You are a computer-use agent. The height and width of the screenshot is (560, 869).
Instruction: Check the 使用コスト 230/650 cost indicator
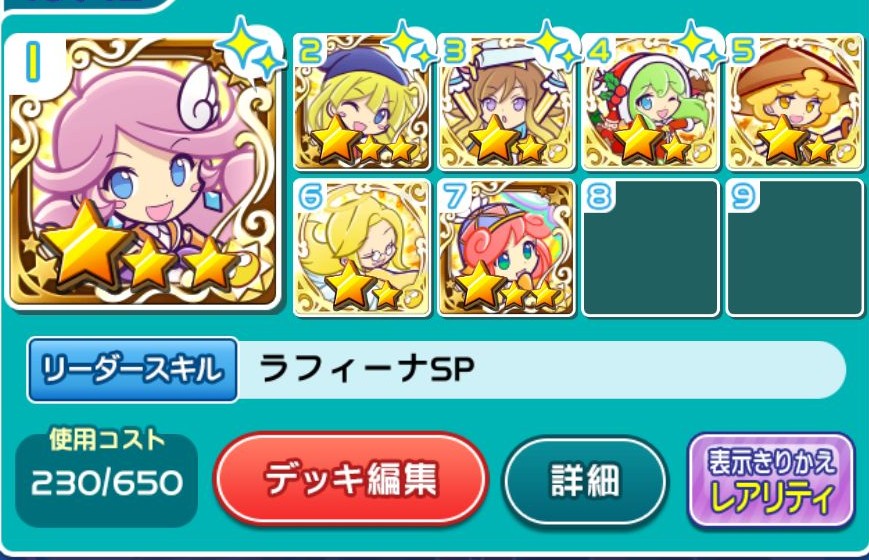[106, 476]
